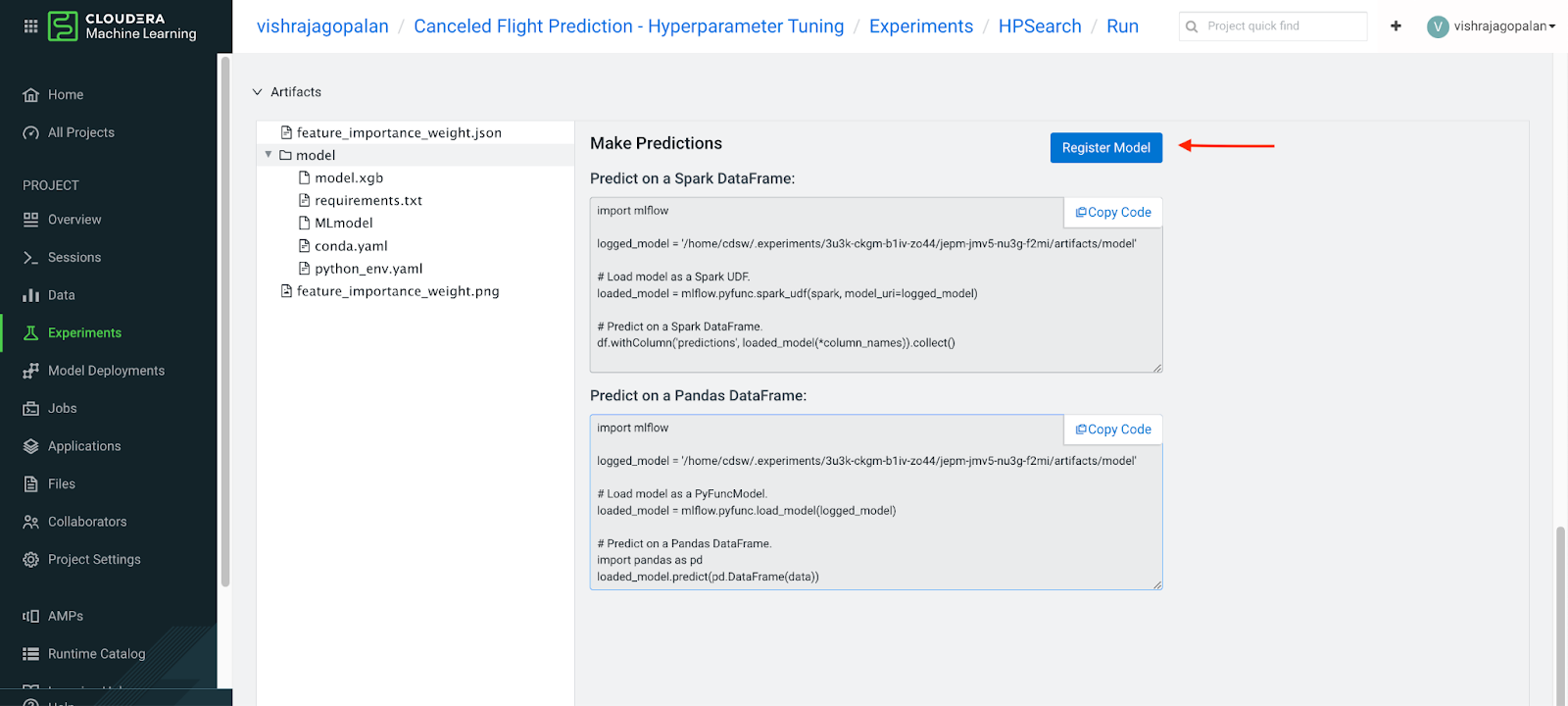1568x706 pixels.
Task: Click the Sessions terminal icon
Action: pos(31,258)
